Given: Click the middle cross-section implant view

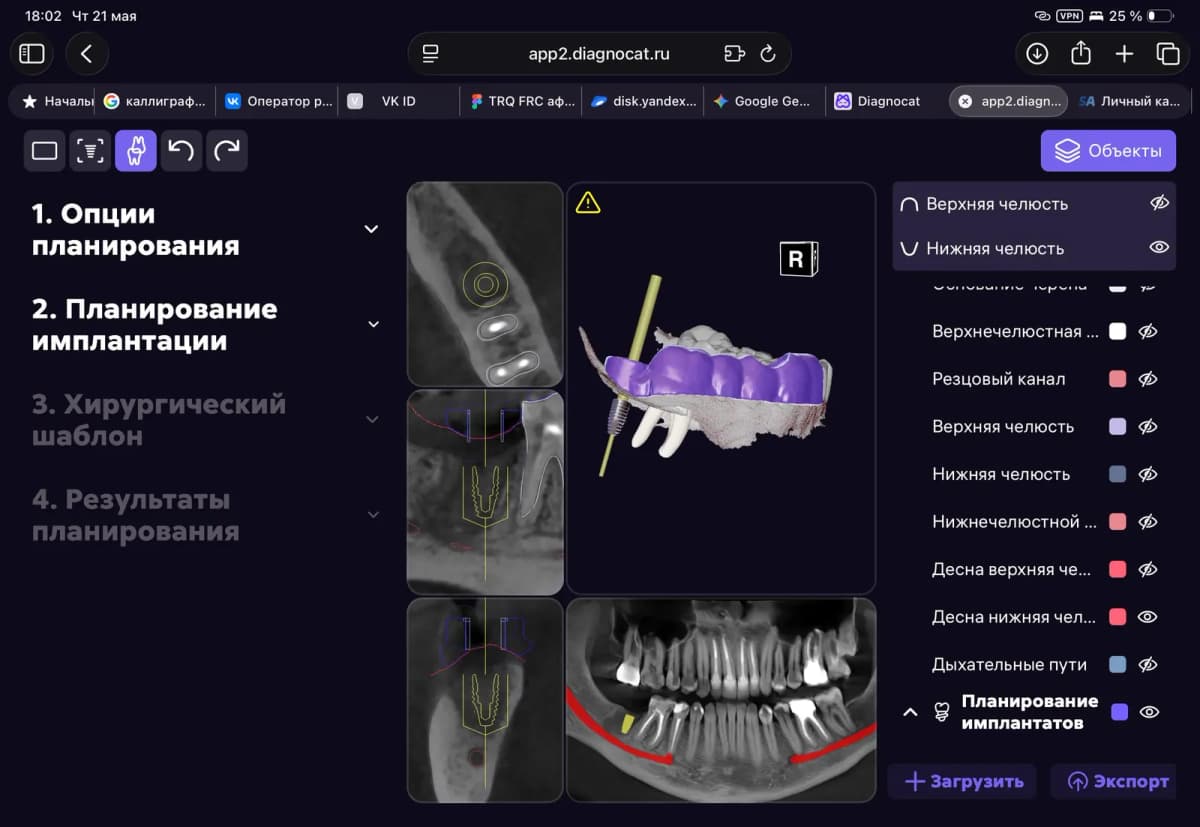Looking at the screenshot, I should tap(485, 492).
